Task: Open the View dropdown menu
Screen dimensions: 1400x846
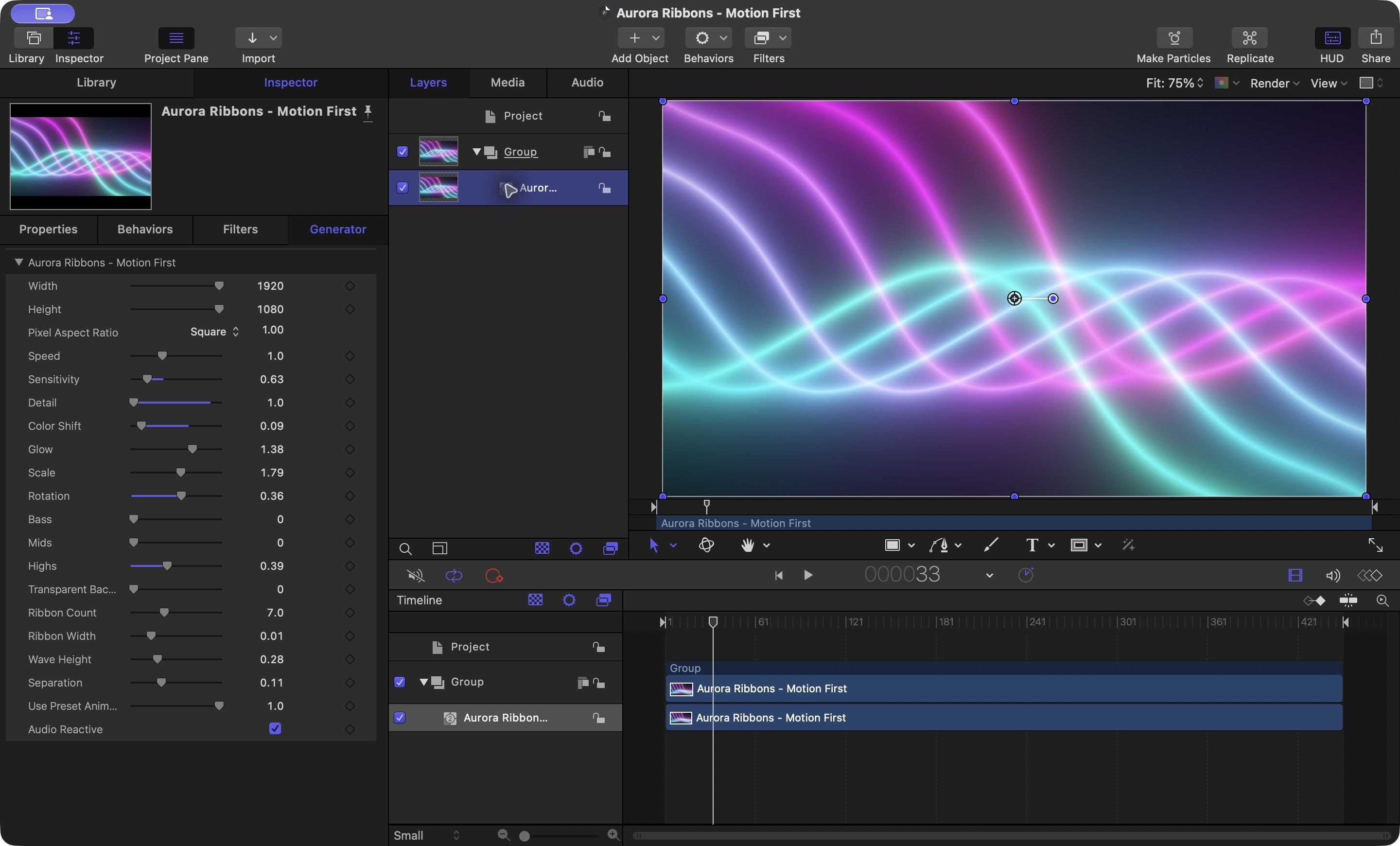Action: click(1329, 83)
